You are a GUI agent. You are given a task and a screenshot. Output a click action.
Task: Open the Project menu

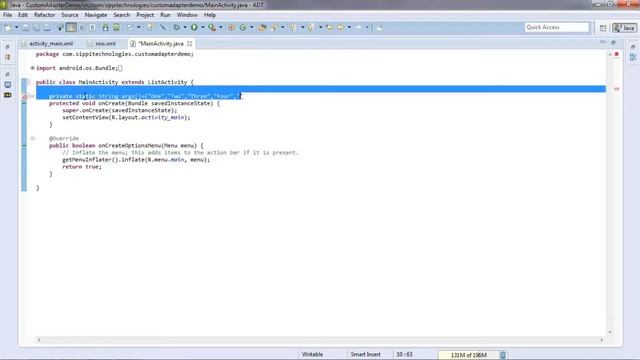(x=145, y=15)
